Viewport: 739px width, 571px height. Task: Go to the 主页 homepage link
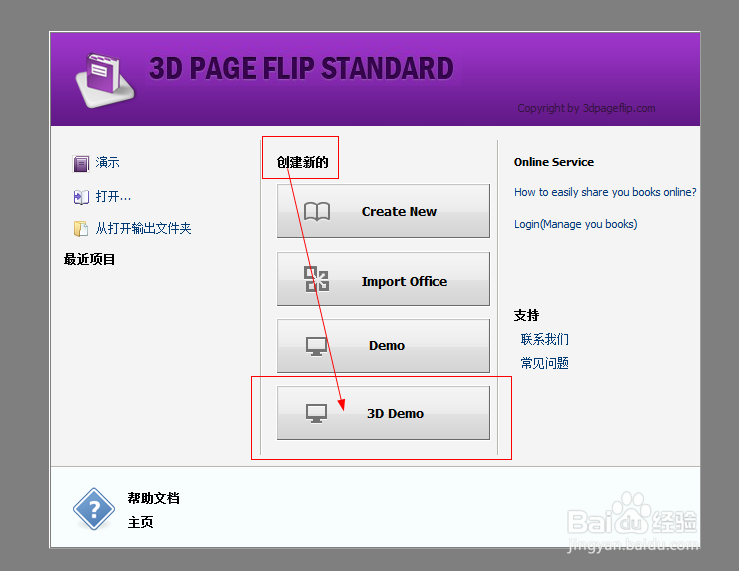[x=140, y=522]
